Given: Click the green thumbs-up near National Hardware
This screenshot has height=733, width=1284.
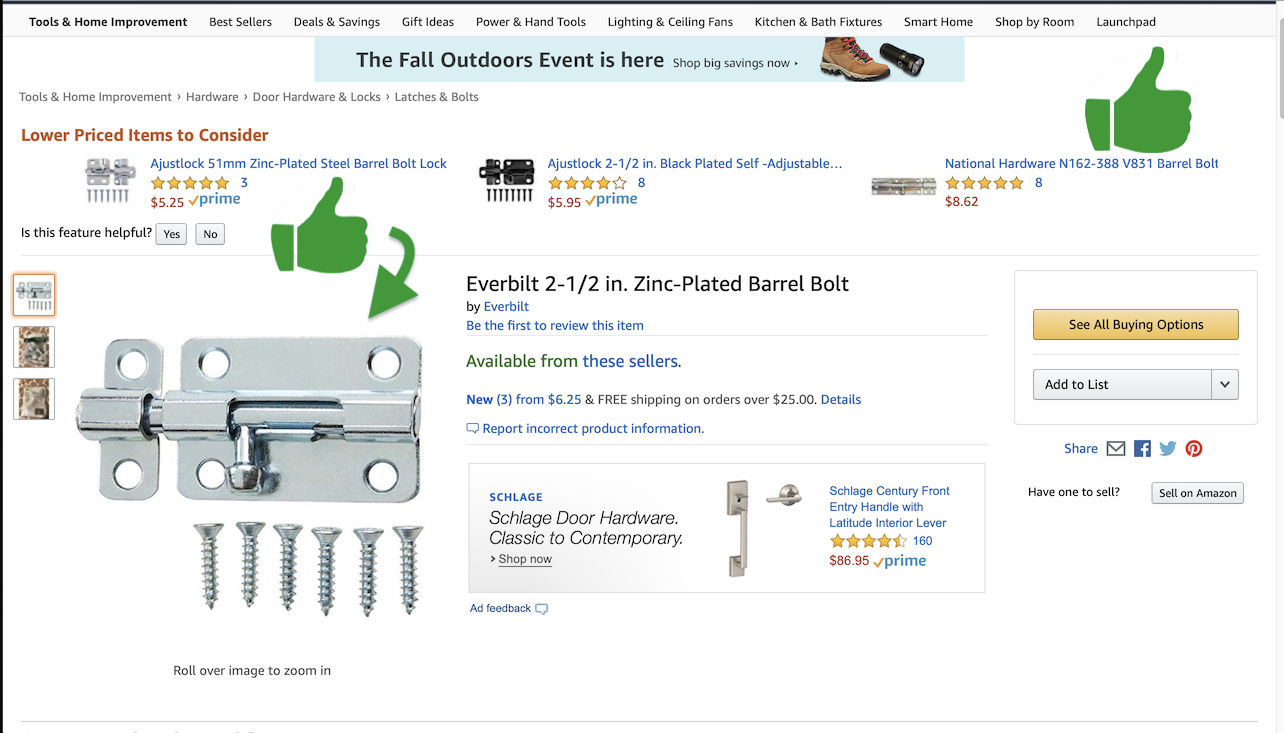Looking at the screenshot, I should click(1139, 101).
